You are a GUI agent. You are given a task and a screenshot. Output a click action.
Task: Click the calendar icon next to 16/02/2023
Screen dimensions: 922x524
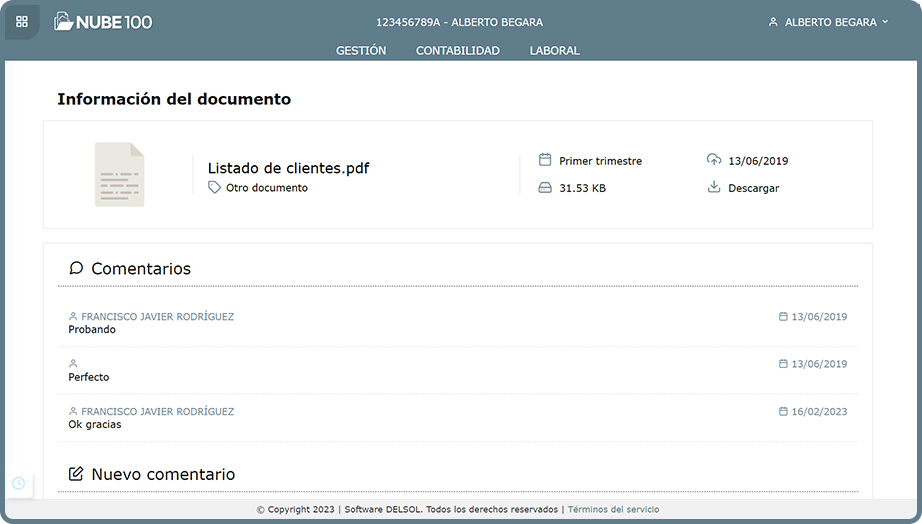point(783,411)
